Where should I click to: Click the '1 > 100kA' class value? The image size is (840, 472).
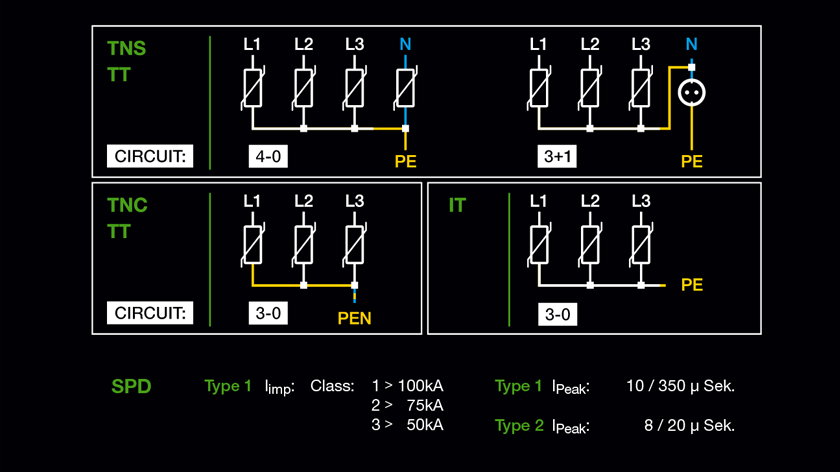tap(407, 386)
